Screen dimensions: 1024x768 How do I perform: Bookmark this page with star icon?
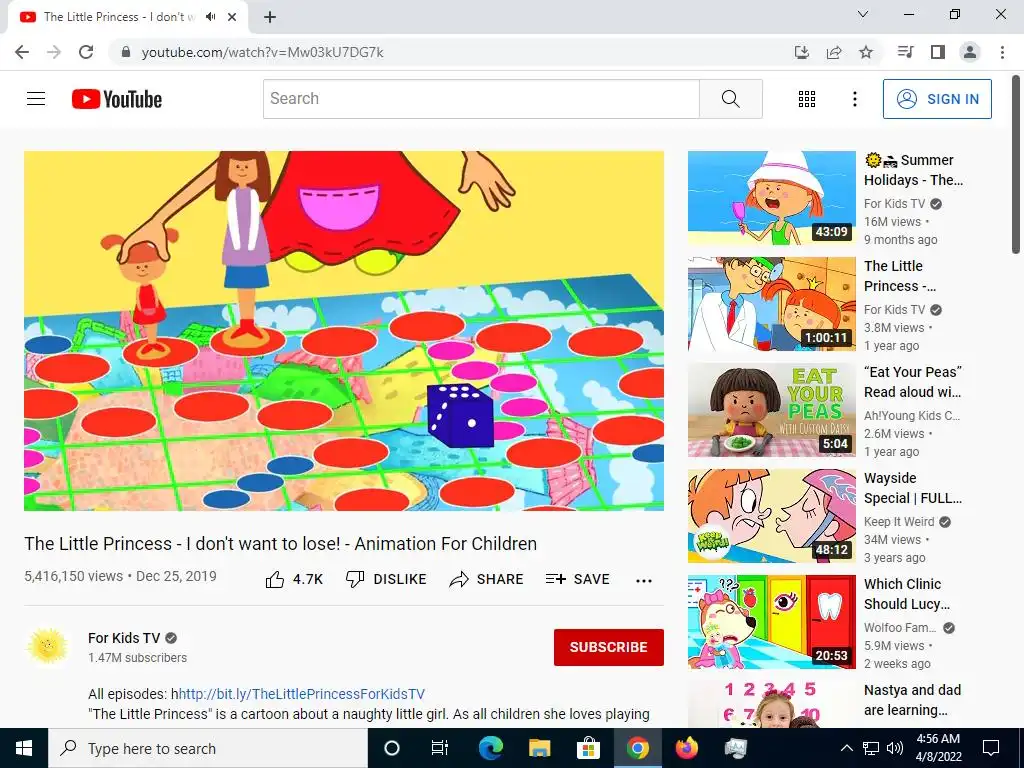tap(866, 52)
